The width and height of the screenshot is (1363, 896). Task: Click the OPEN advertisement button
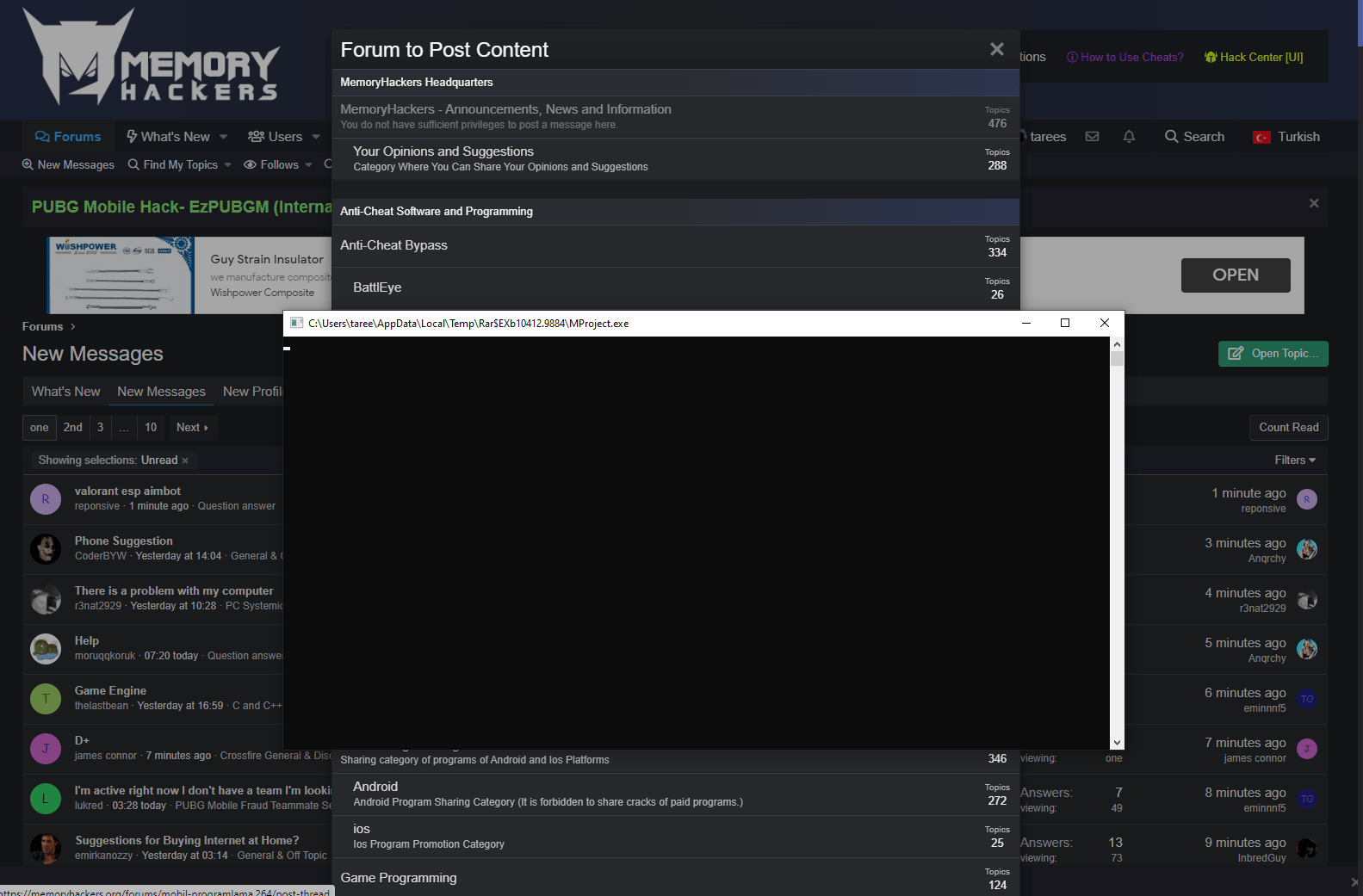coord(1236,275)
